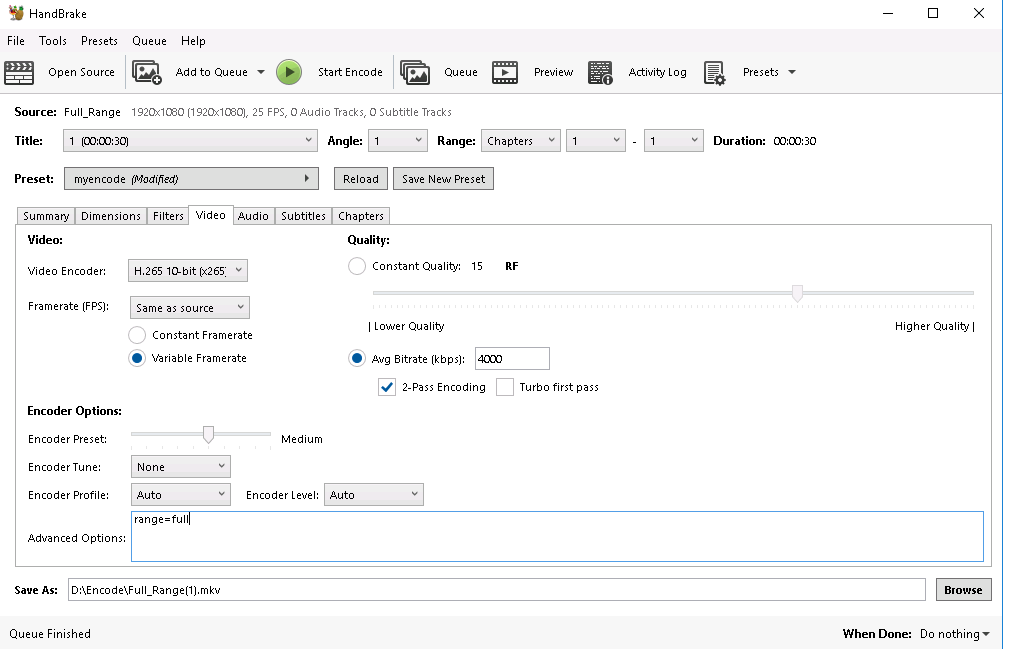The width and height of the screenshot is (1009, 649).
Task: Click the Start Encode label
Action: coord(350,72)
